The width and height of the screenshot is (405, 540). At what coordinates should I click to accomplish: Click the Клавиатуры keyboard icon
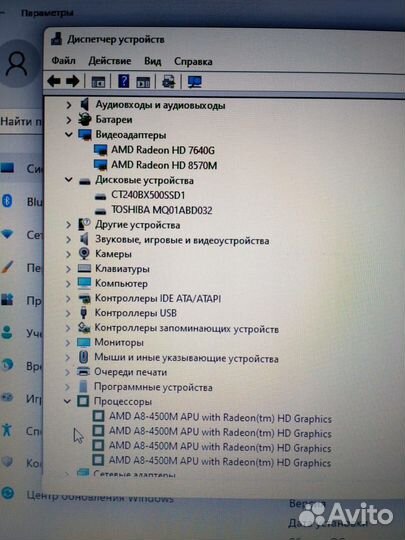click(84, 269)
